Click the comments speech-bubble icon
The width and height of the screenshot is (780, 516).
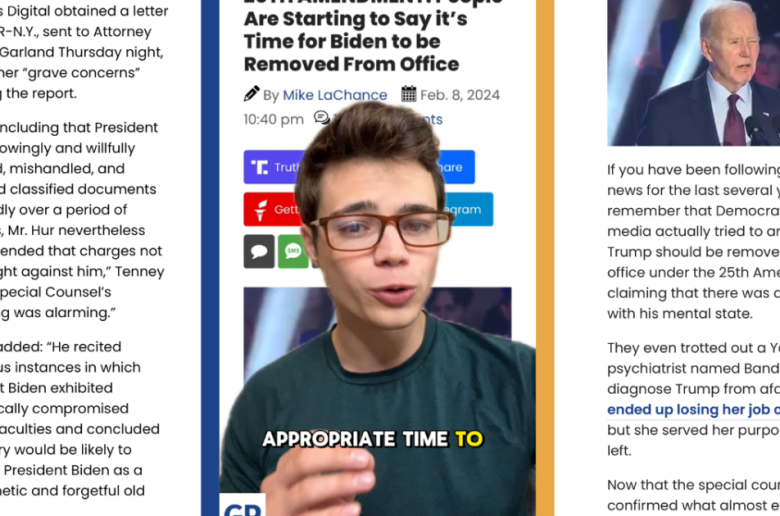[322, 117]
